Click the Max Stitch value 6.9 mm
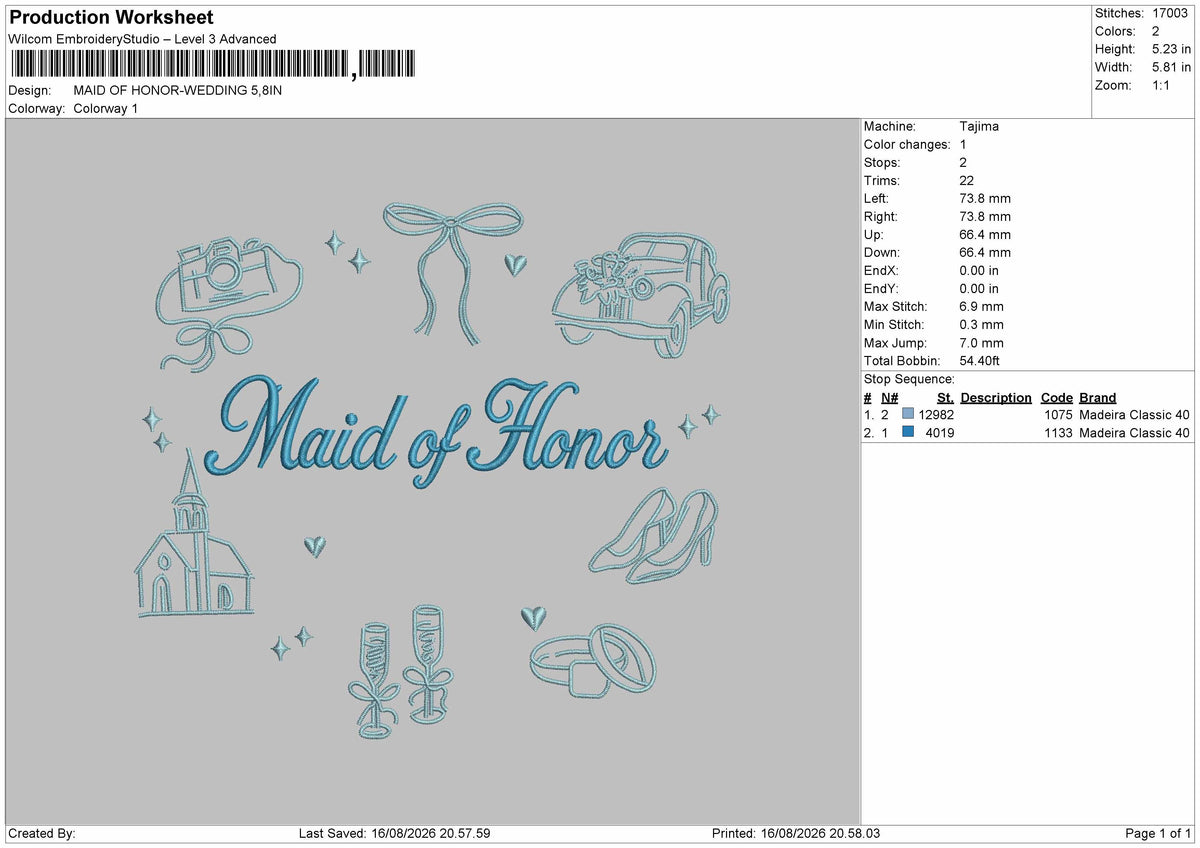The height and width of the screenshot is (848, 1200). pos(981,306)
